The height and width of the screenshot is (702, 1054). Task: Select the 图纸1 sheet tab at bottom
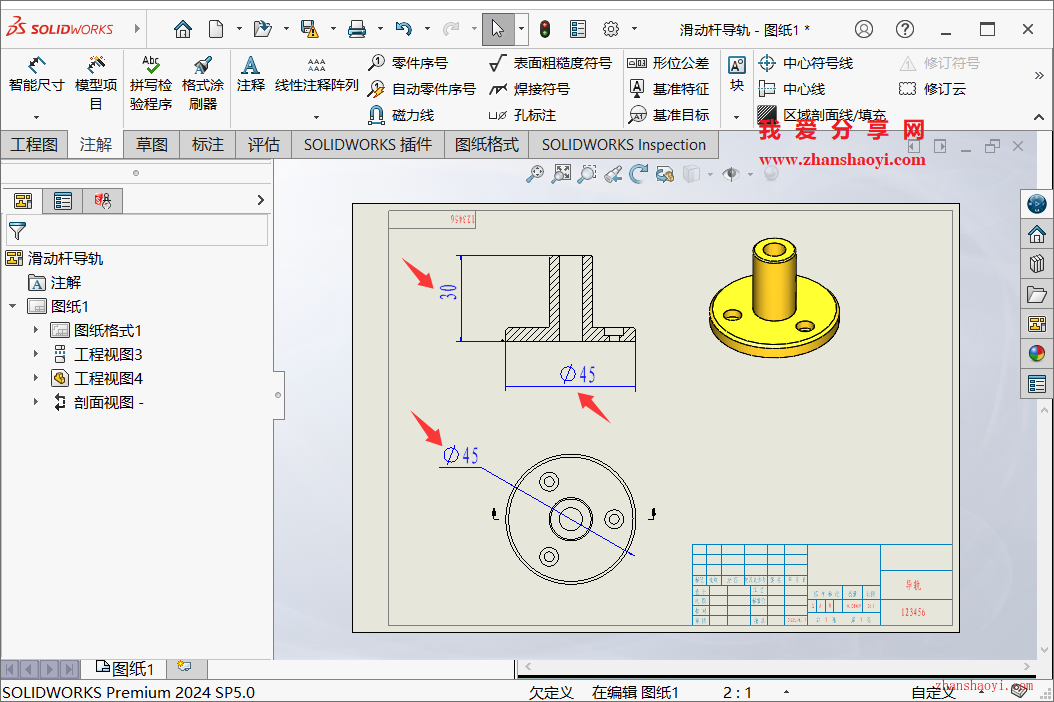click(124, 668)
